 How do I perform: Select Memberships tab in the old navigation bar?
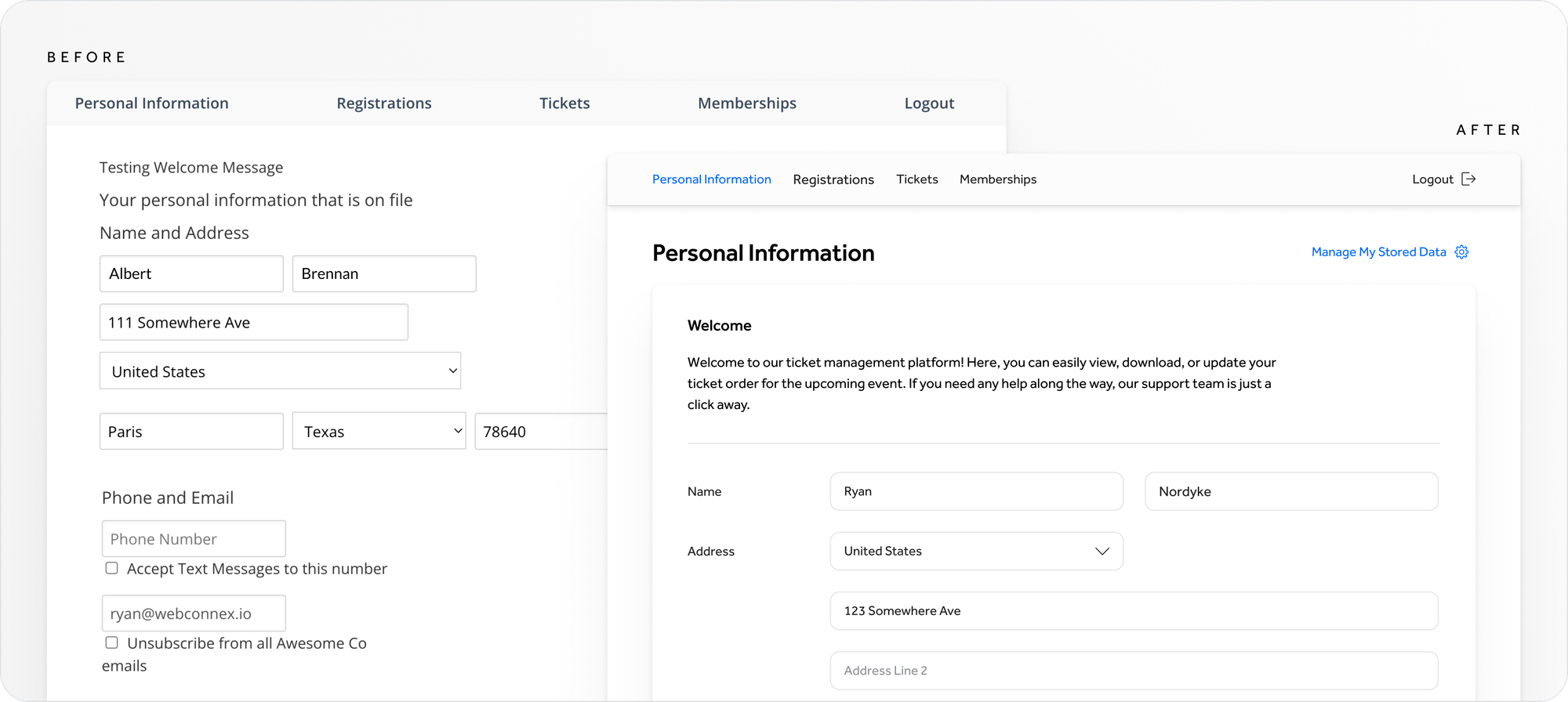(x=746, y=103)
